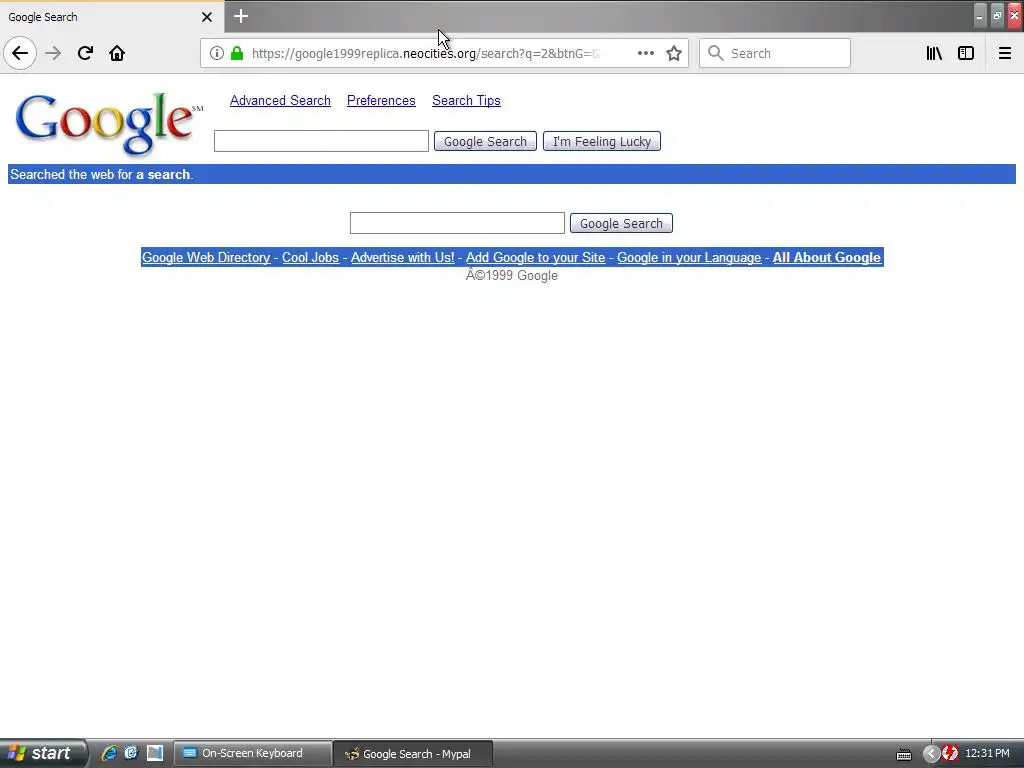The width and height of the screenshot is (1024, 768).
Task: Follow the Advertise with Us! link
Action: click(402, 257)
